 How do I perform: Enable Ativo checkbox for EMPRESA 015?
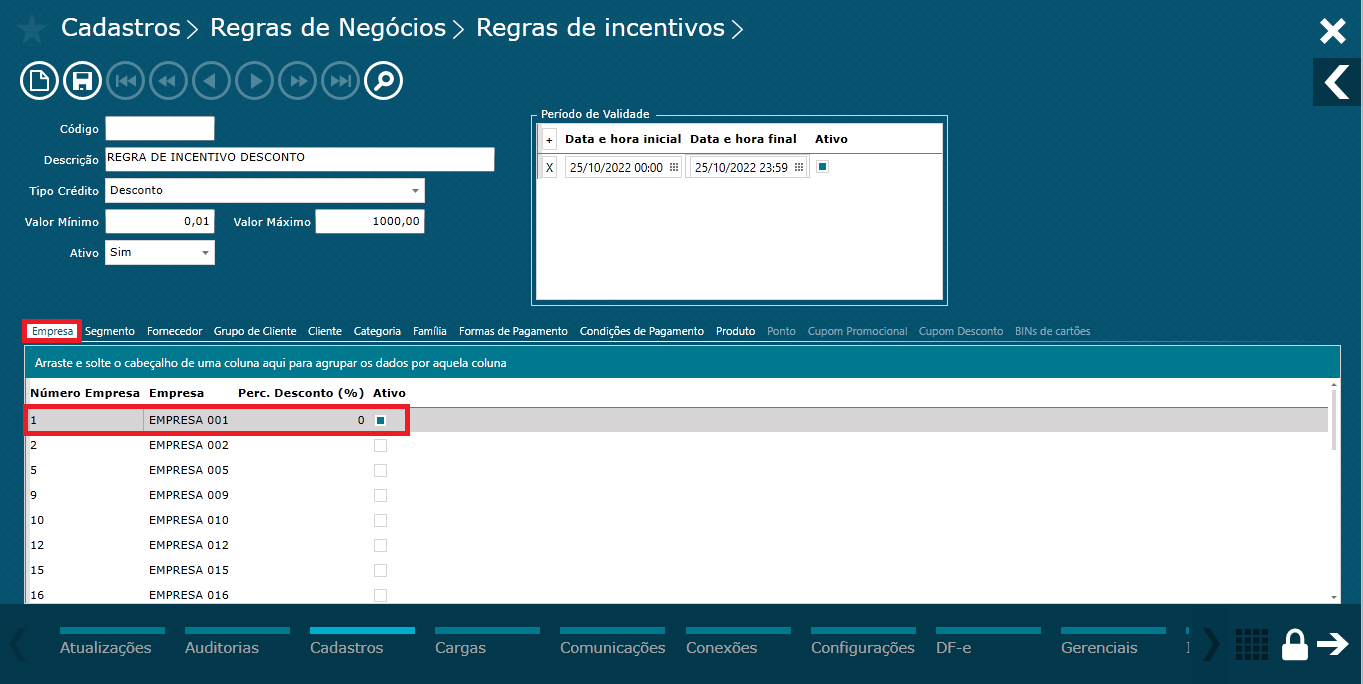pyautogui.click(x=380, y=571)
